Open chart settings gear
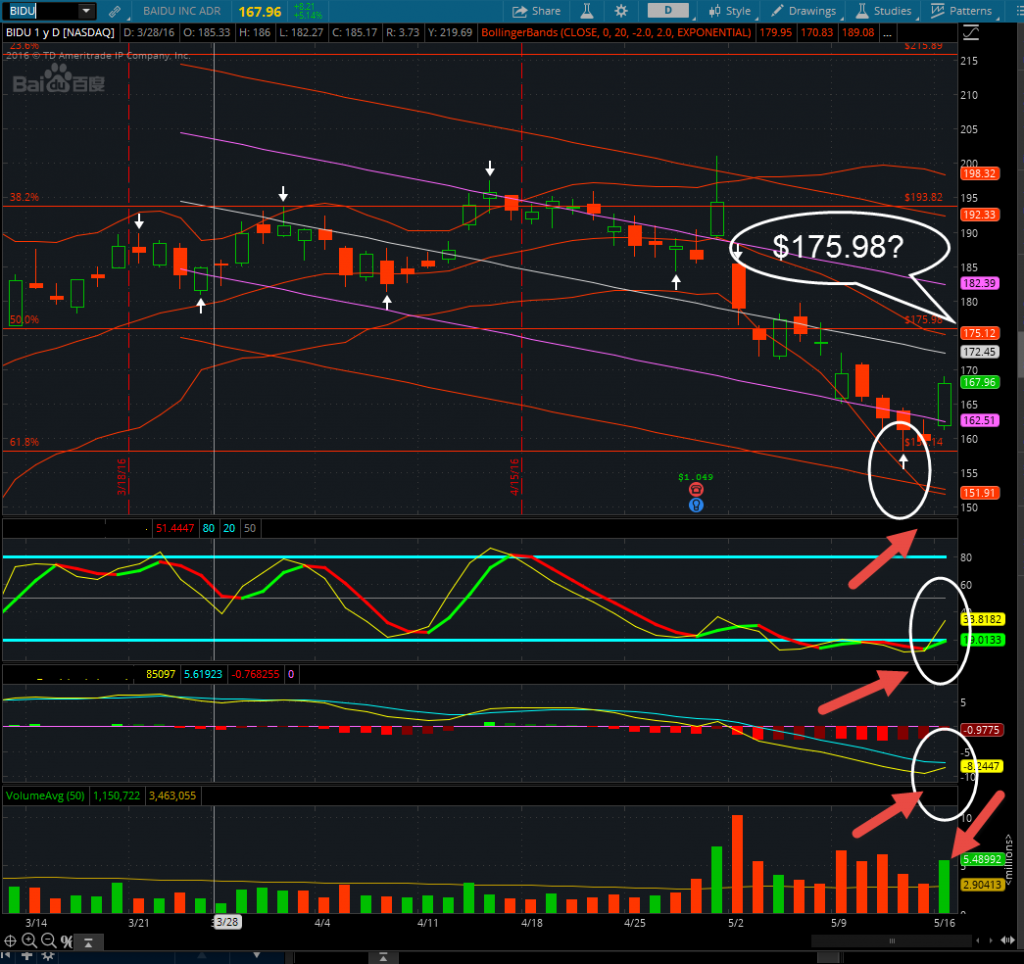The width and height of the screenshot is (1024, 964). click(621, 11)
